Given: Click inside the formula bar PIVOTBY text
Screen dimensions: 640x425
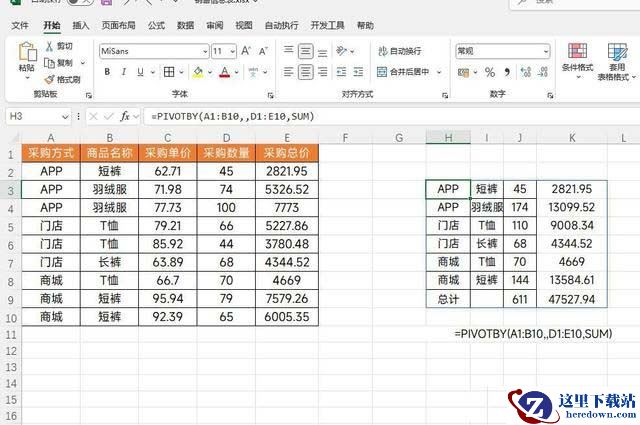Looking at the screenshot, I should click(x=233, y=117).
